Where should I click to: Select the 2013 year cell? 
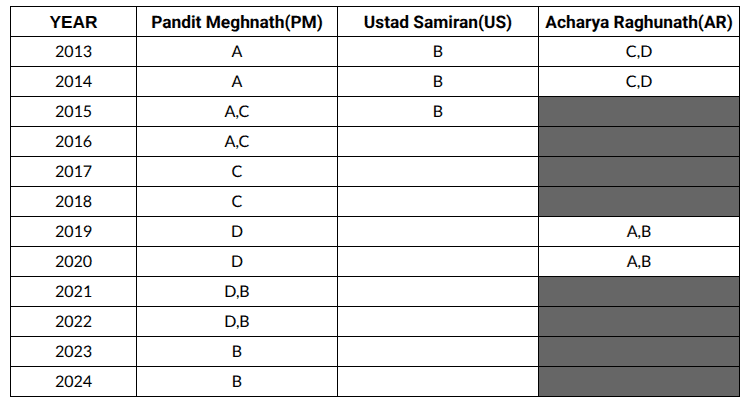click(73, 52)
